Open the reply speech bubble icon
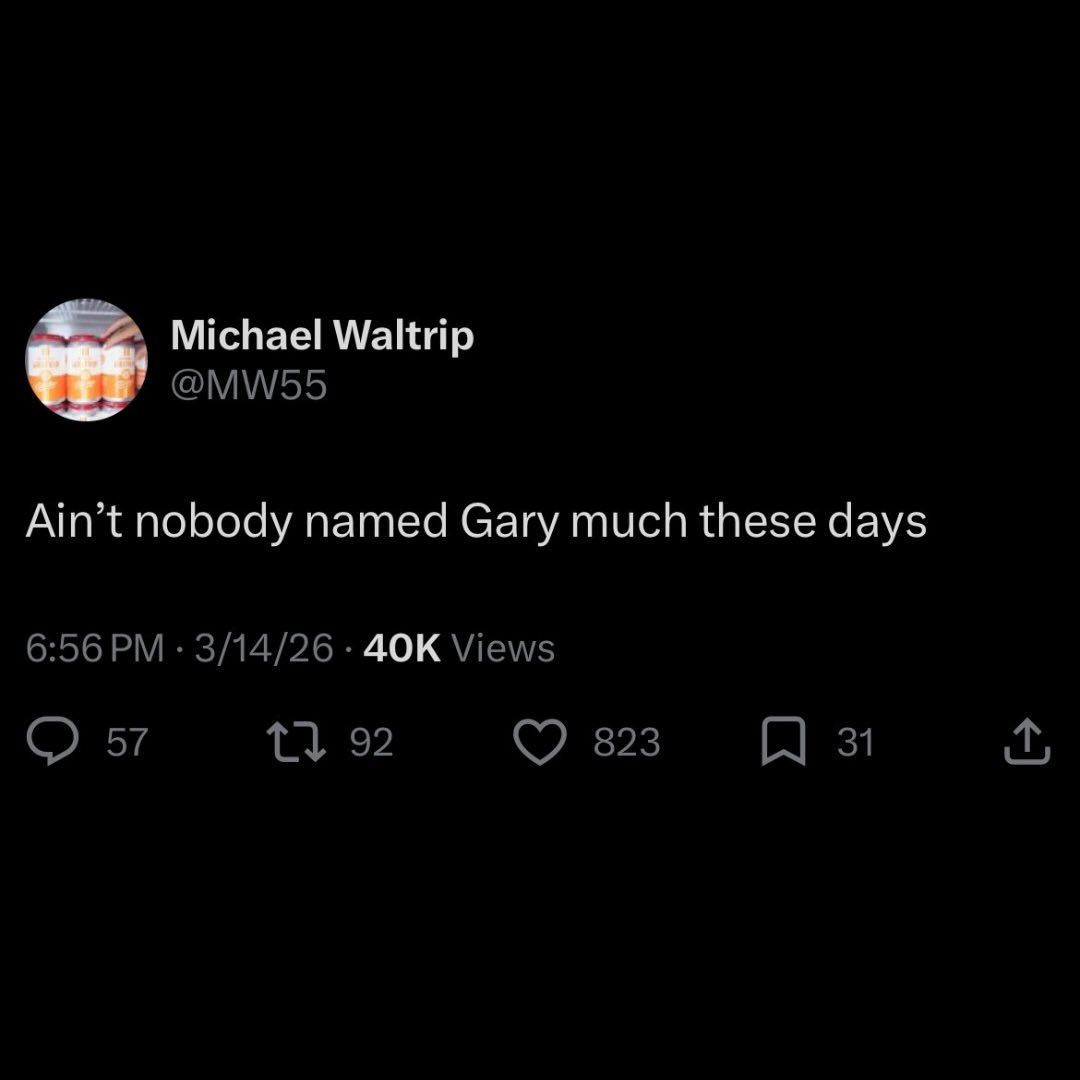This screenshot has height=1080, width=1080. [x=52, y=741]
